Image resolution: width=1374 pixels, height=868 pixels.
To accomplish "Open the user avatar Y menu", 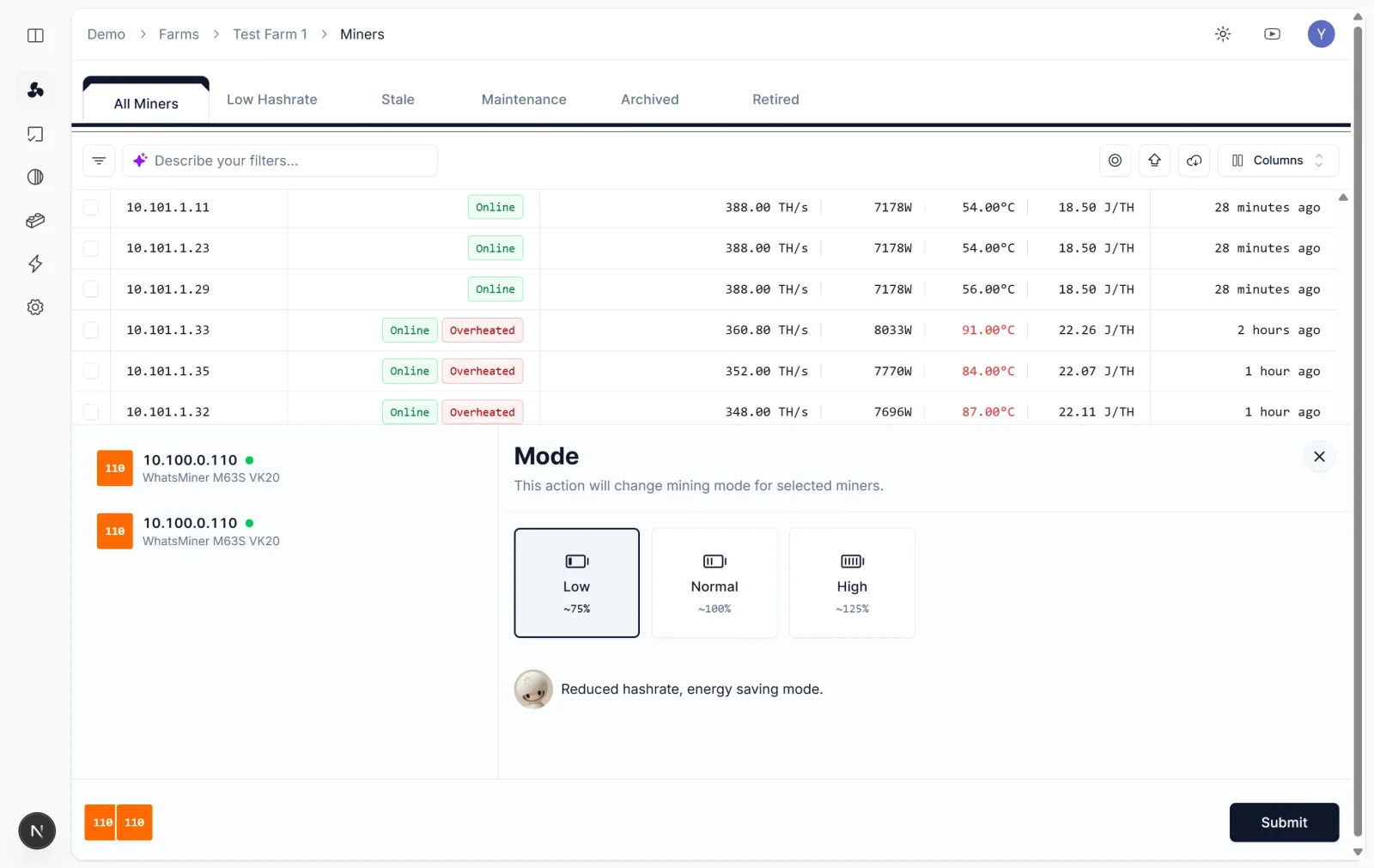I will 1321,34.
